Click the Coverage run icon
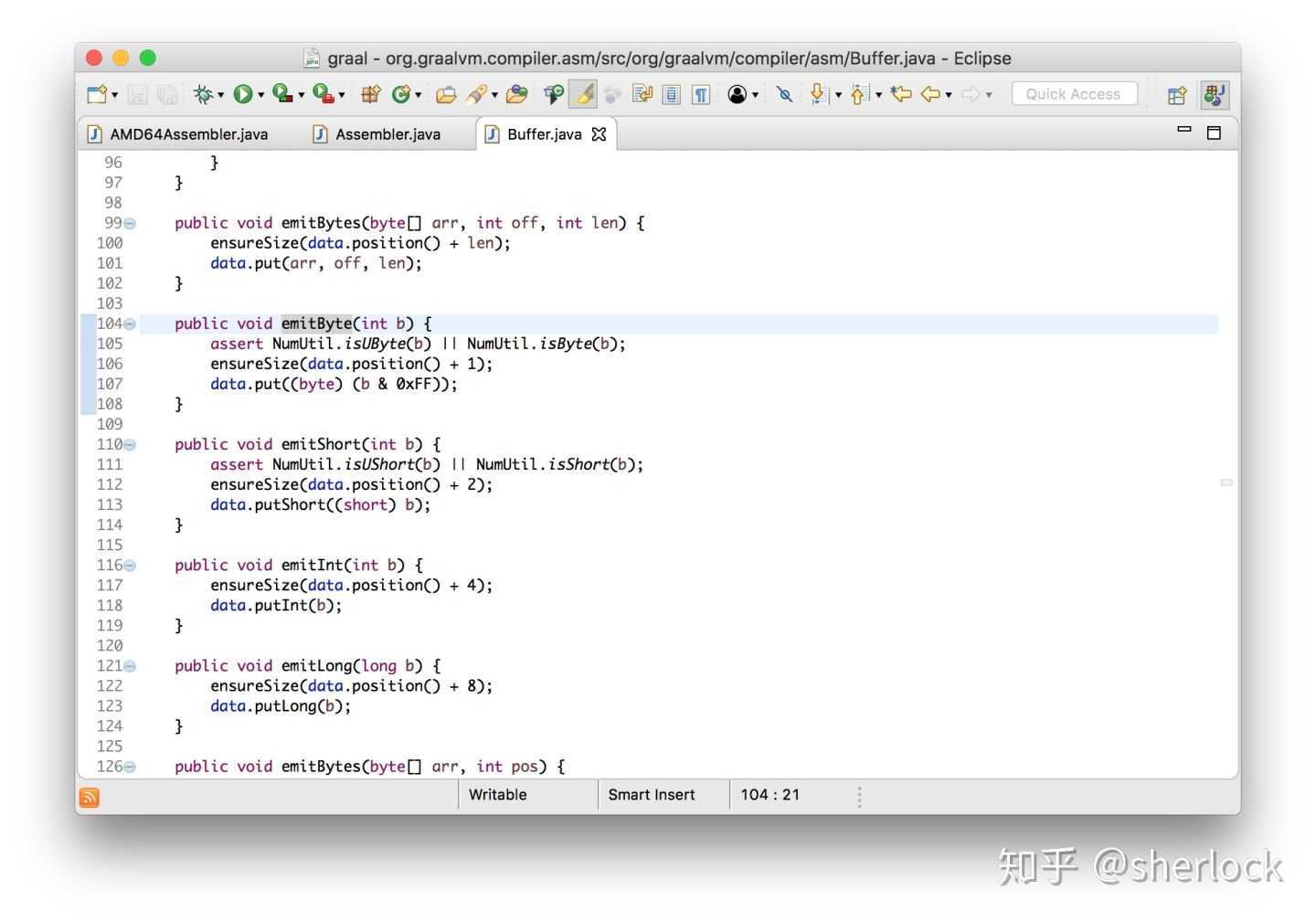The image size is (1316, 922). 282,94
